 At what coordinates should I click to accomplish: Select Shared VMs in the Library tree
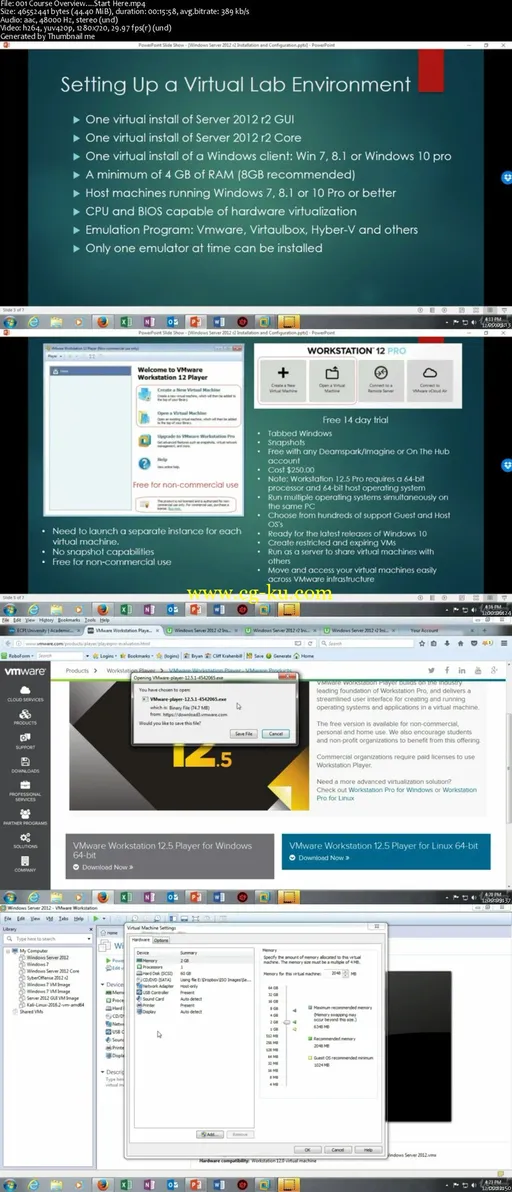[x=27, y=1010]
